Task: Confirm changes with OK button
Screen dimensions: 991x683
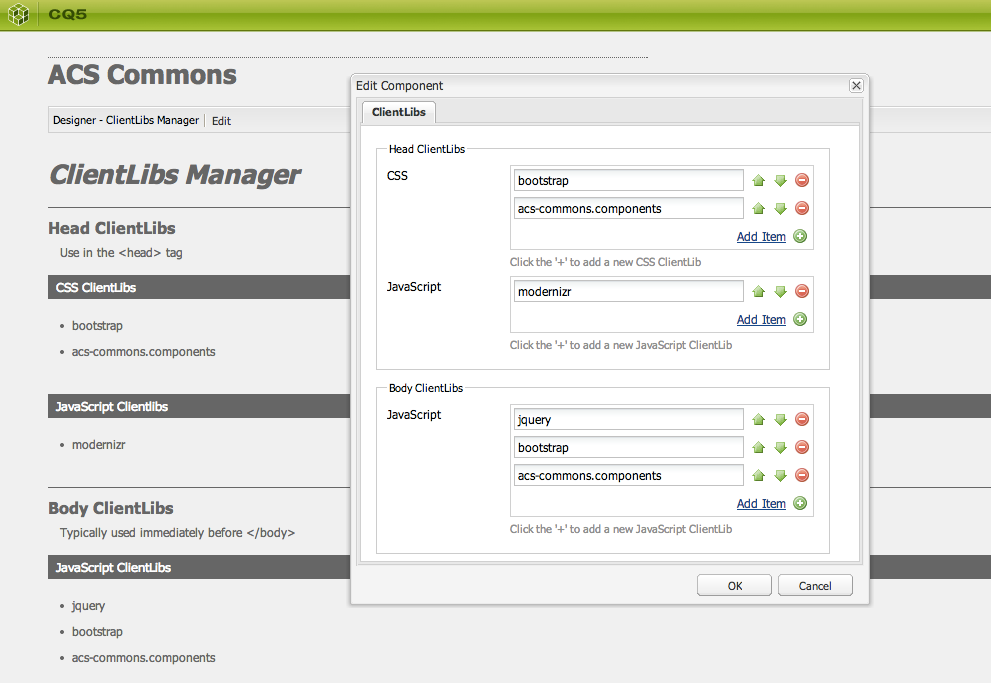Action: tap(734, 586)
